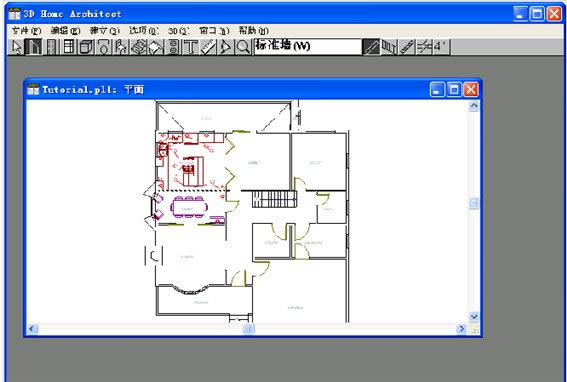Image resolution: width=567 pixels, height=382 pixels.
Task: Choose the railing wall mode icon
Action: point(389,47)
